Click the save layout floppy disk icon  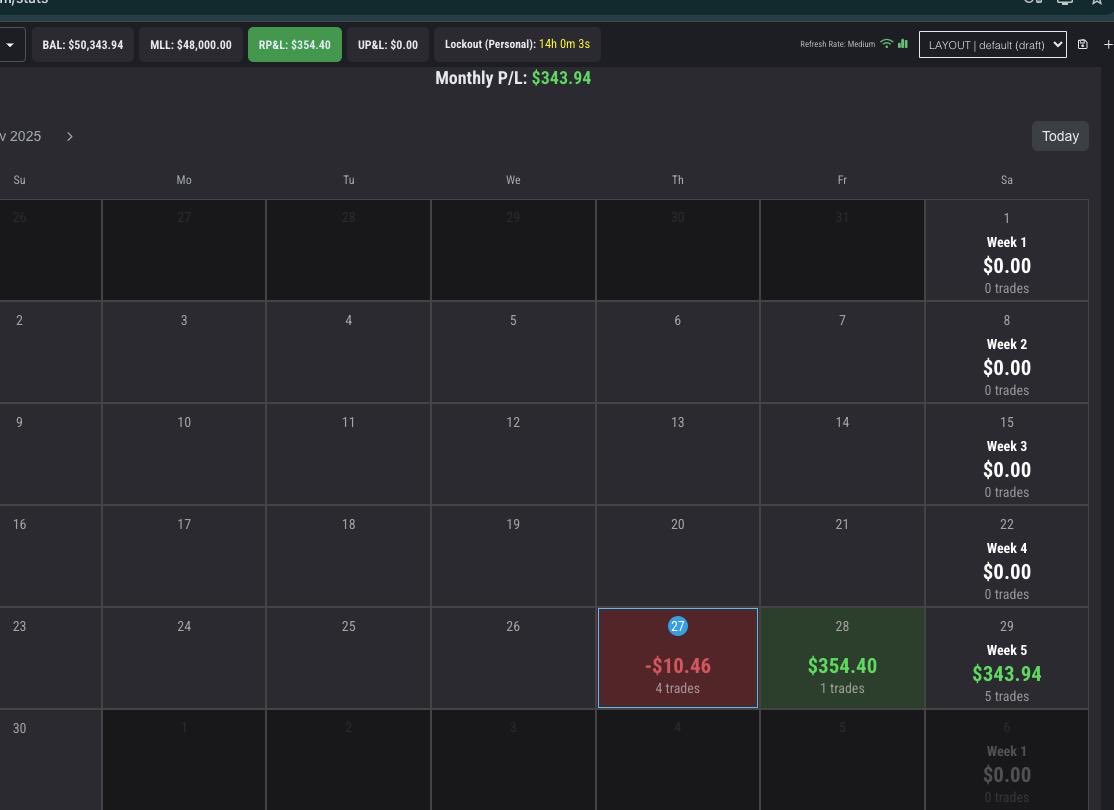point(1083,44)
